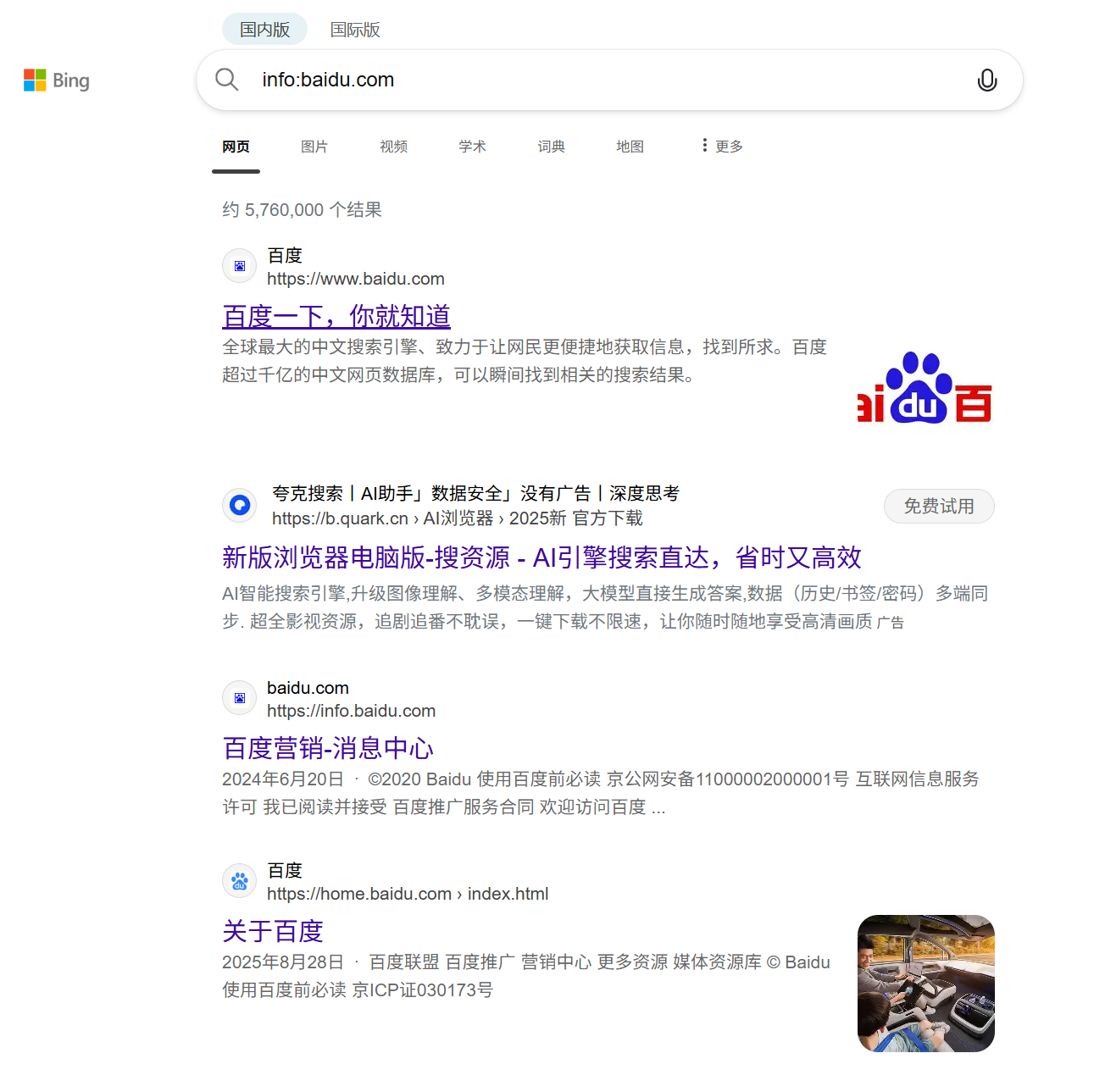
Task: Click paw favicon beside home.baidu.com result
Action: click(240, 881)
